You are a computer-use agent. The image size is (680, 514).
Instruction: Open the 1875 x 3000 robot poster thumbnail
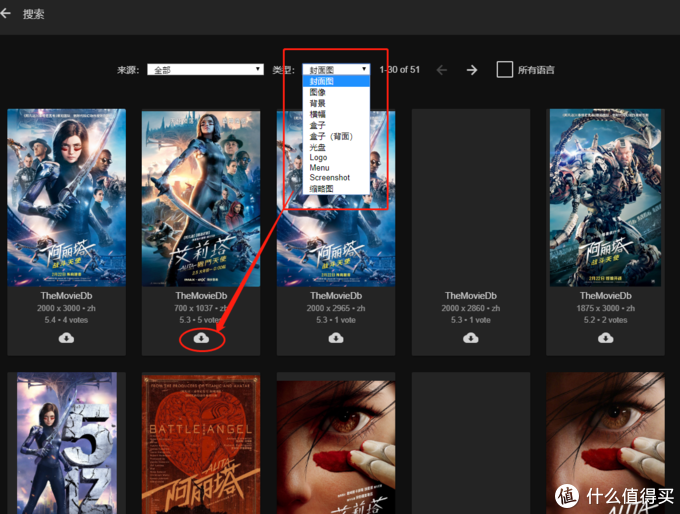click(x=605, y=197)
